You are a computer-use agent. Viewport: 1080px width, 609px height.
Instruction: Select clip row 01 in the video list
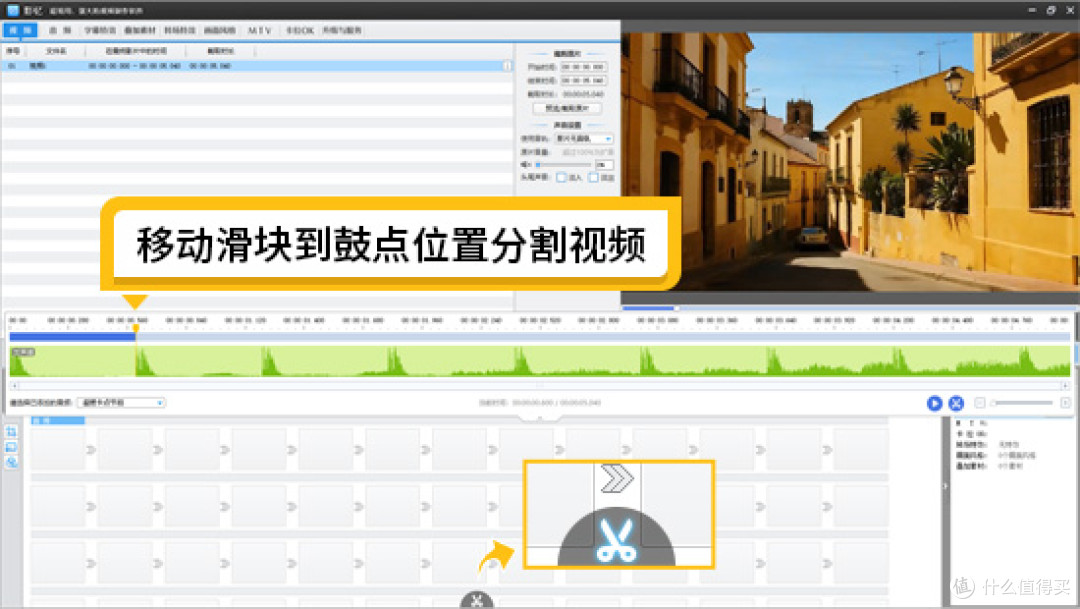(x=256, y=66)
